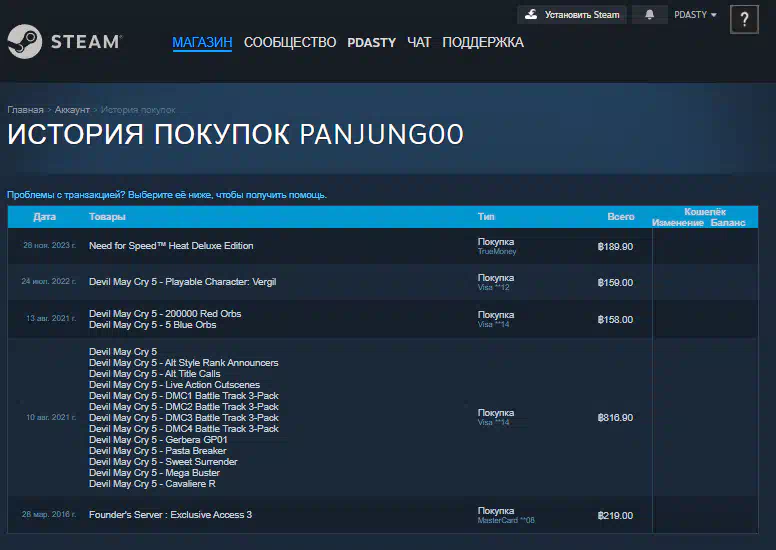Click the Дата column header
Image resolution: width=776 pixels, height=550 pixels.
[44, 217]
